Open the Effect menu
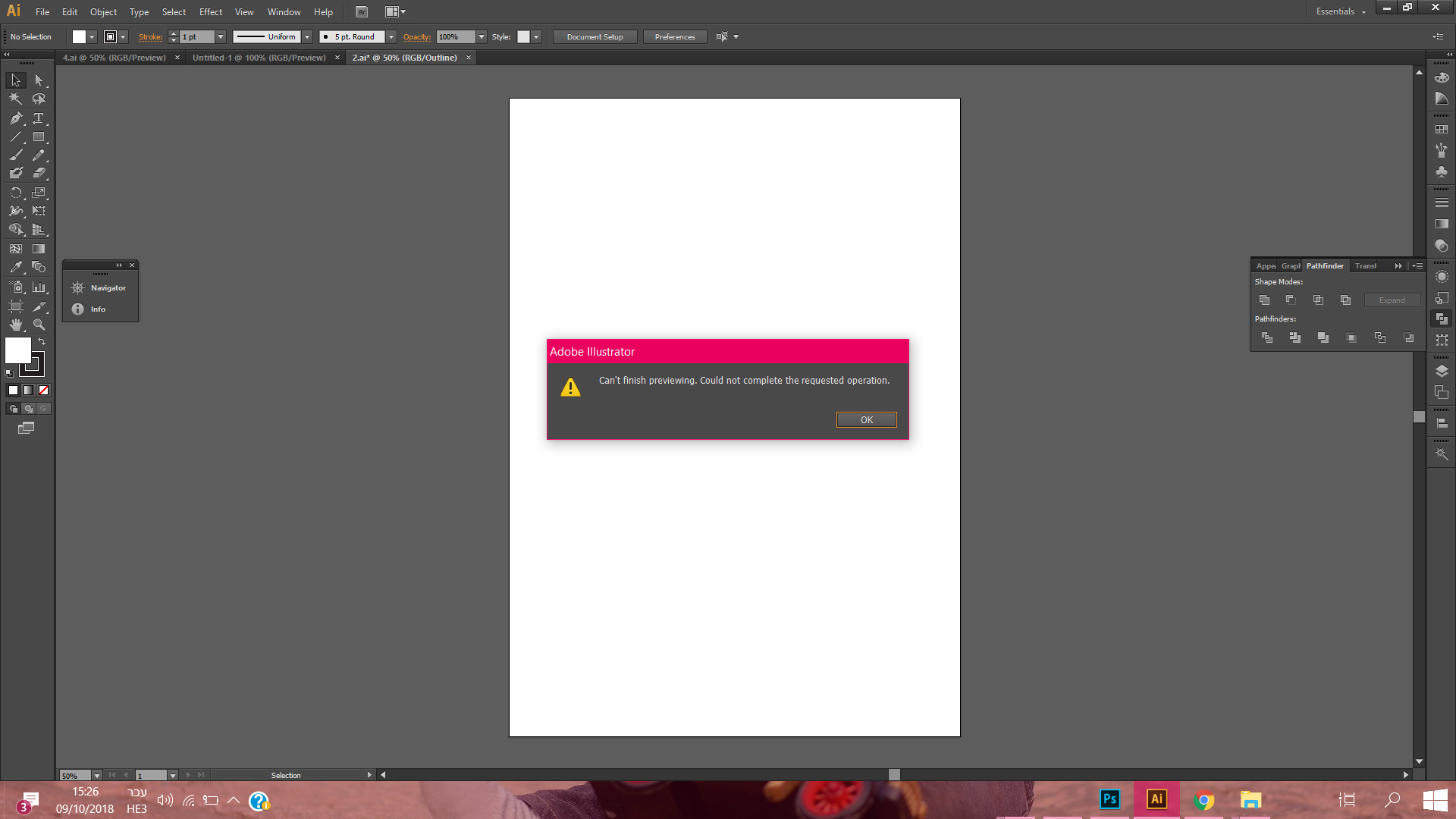 (x=210, y=11)
